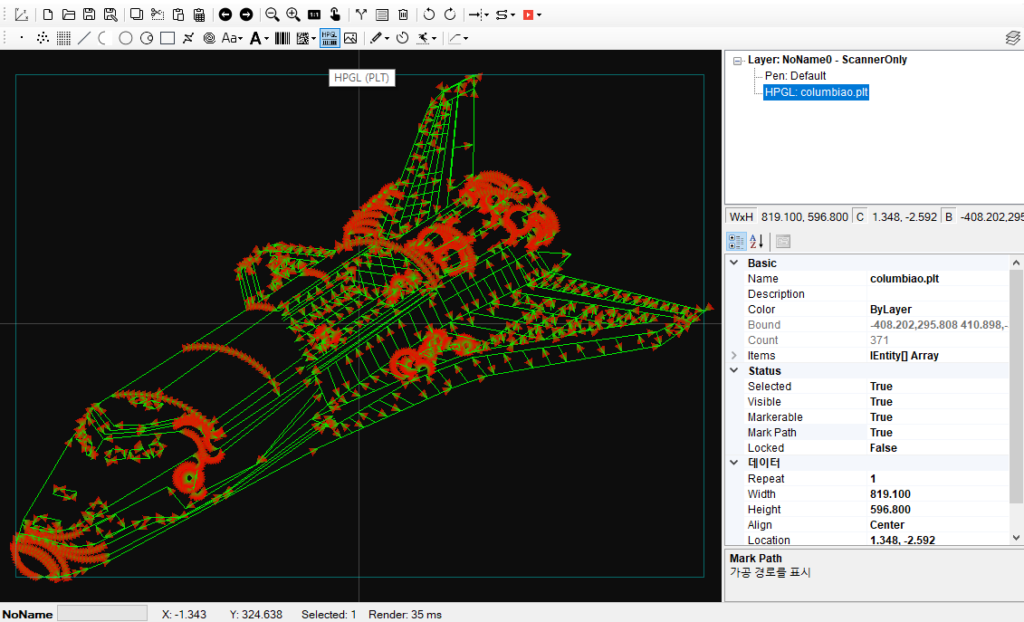Select the Line drawing tool
This screenshot has height=622, width=1024.
pos(84,38)
